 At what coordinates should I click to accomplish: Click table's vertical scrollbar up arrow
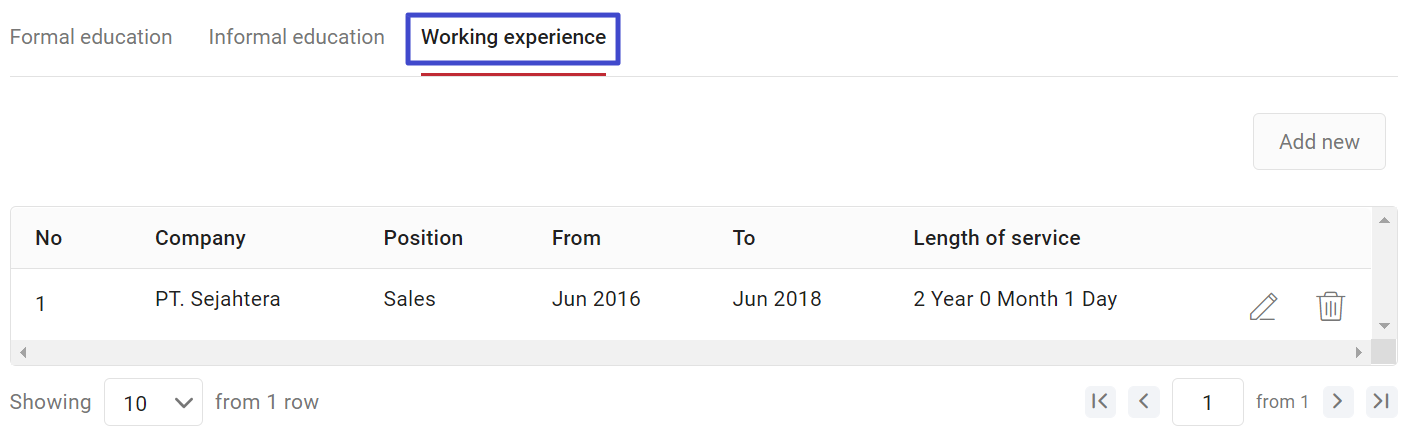[1384, 219]
